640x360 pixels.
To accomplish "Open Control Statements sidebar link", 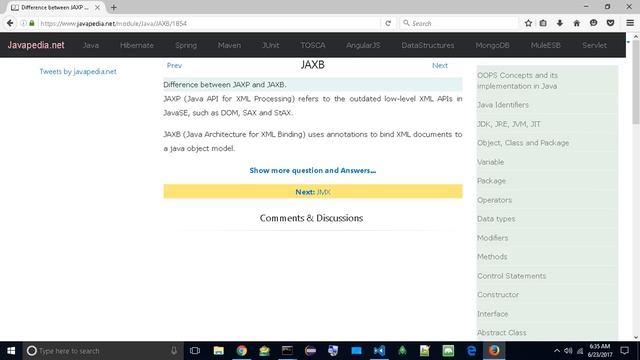I will tap(511, 276).
